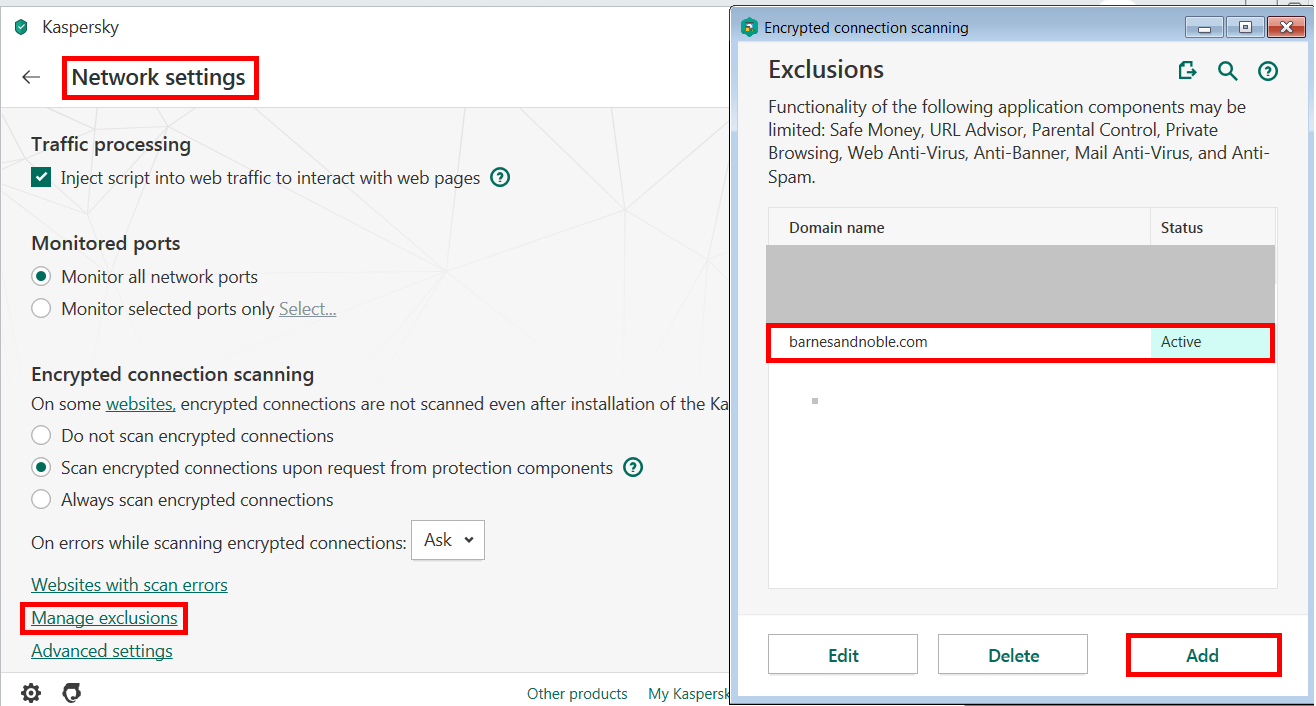Search exclusions with the magnifier icon

point(1228,70)
